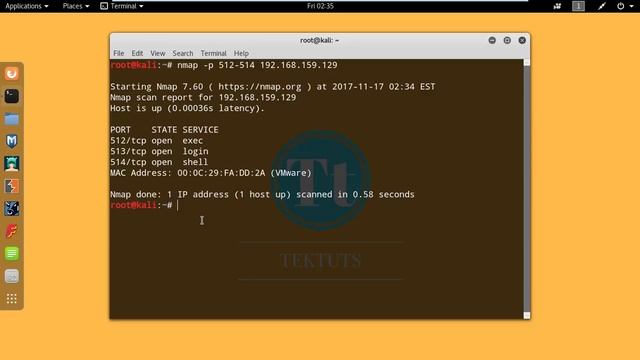Screen dimensions: 640x360
Task: Click the https://nmap.org URL text
Action: pos(260,87)
